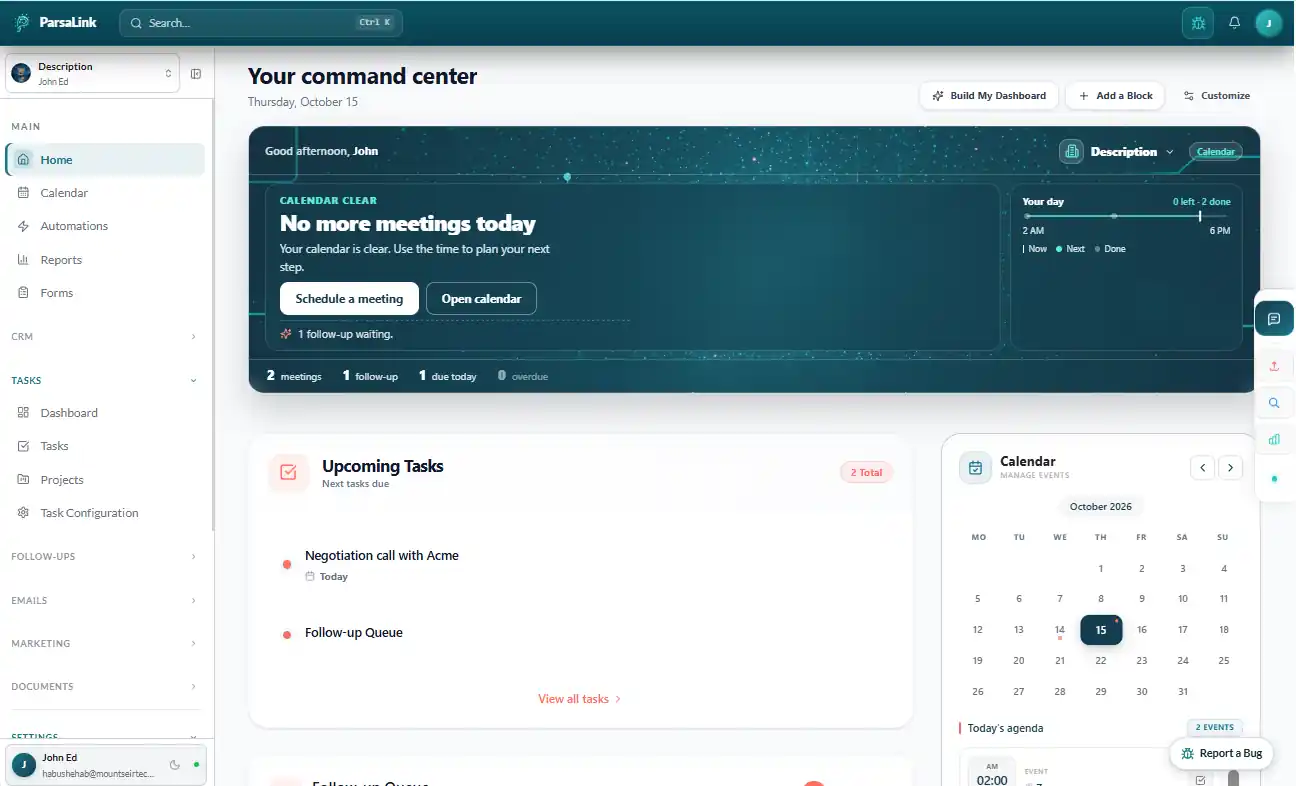This screenshot has width=1296, height=786.
Task: Open Forms in the sidebar
Action: pyautogui.click(x=105, y=293)
